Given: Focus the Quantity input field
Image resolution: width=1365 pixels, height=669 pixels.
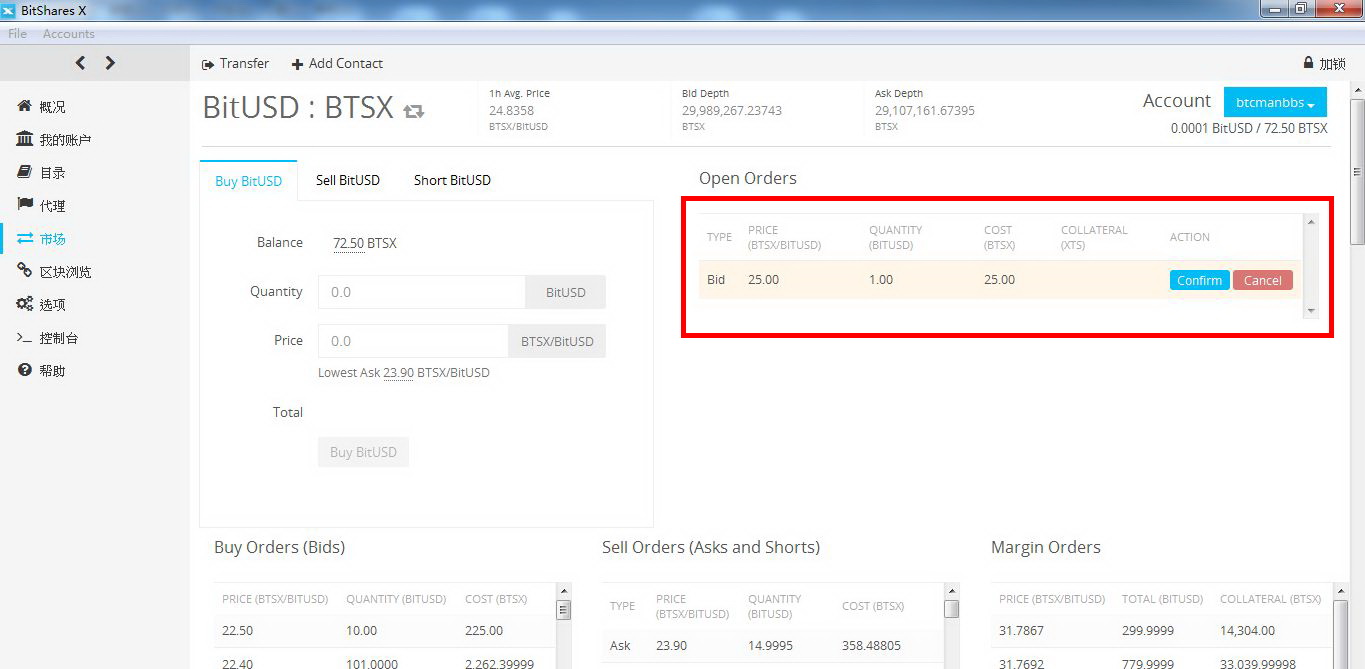Looking at the screenshot, I should tap(422, 292).
